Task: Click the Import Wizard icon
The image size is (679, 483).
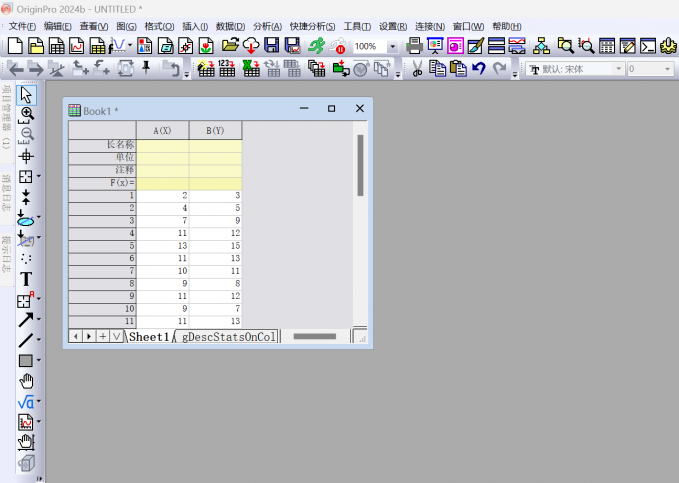Action: click(206, 68)
